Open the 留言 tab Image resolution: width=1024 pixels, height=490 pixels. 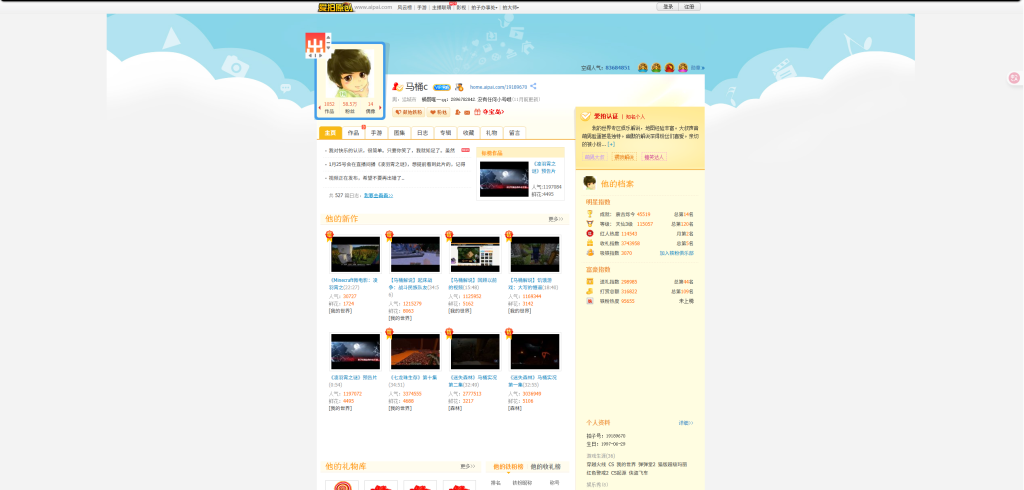514,132
